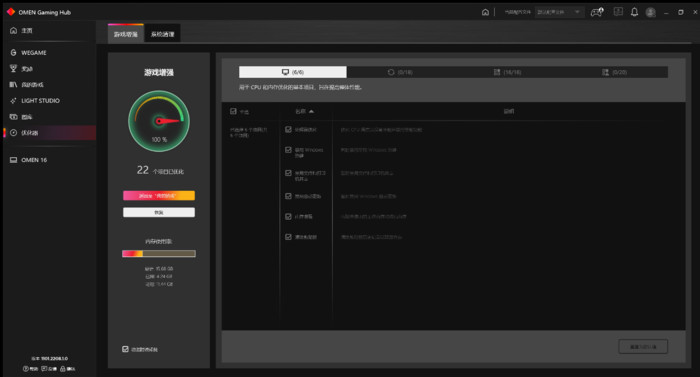Open the privacy lock link at sidebar bottom
700x377 pixels.
coord(68,369)
